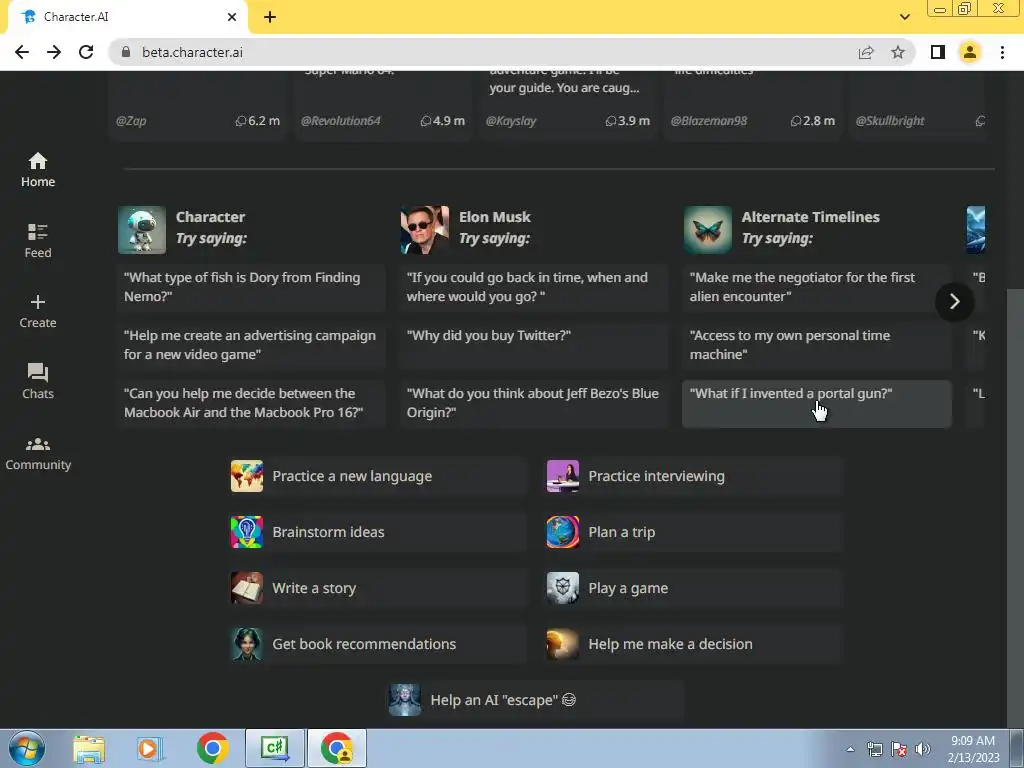Open the Chats sidebar item
Image resolution: width=1024 pixels, height=768 pixels.
tap(37, 381)
